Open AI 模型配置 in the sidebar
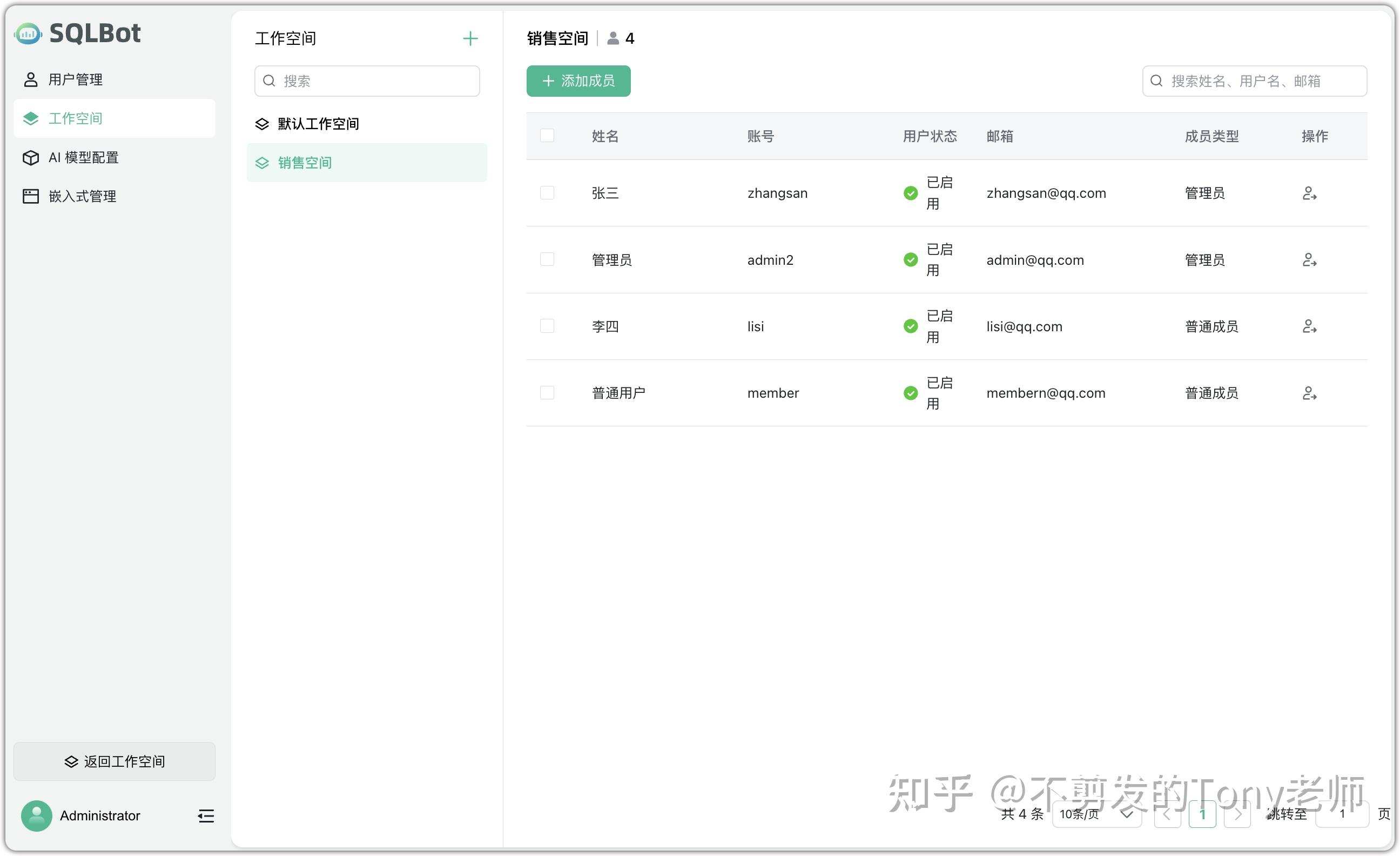Screen dimensions: 1400x856 (x=114, y=157)
